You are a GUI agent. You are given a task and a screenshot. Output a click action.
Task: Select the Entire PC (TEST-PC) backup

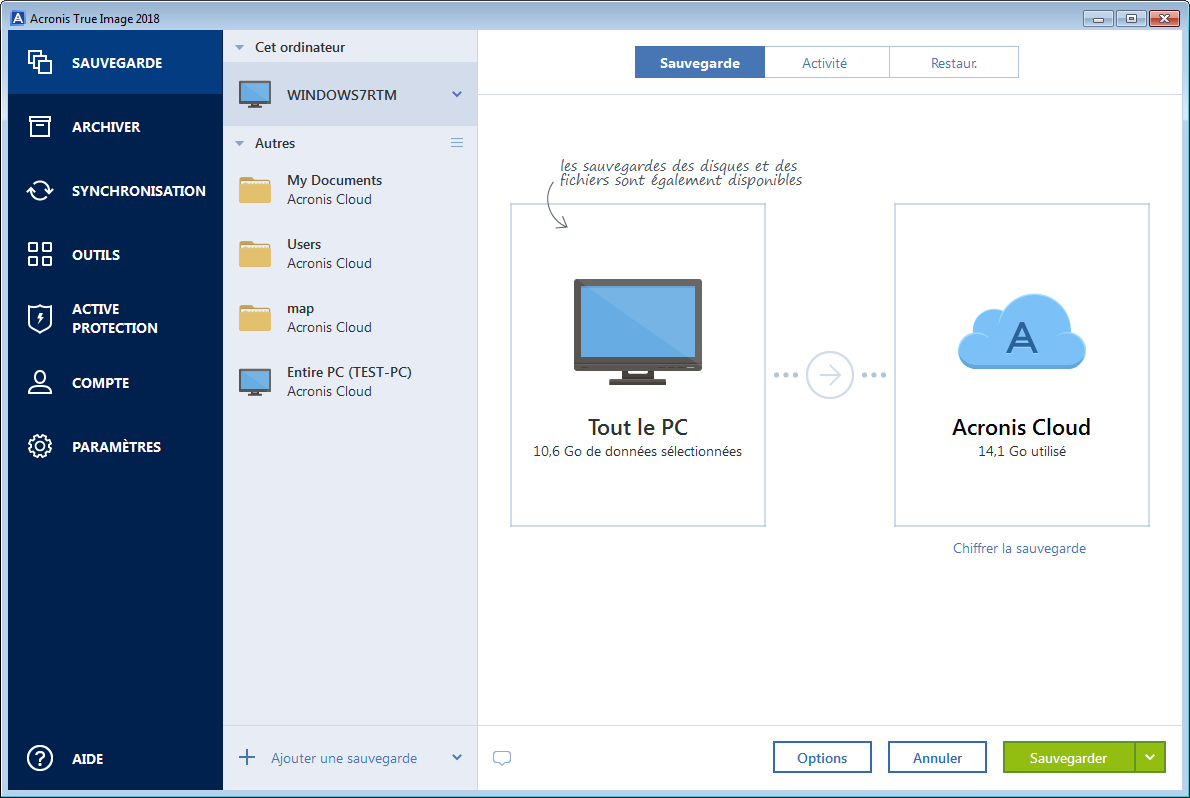point(350,382)
